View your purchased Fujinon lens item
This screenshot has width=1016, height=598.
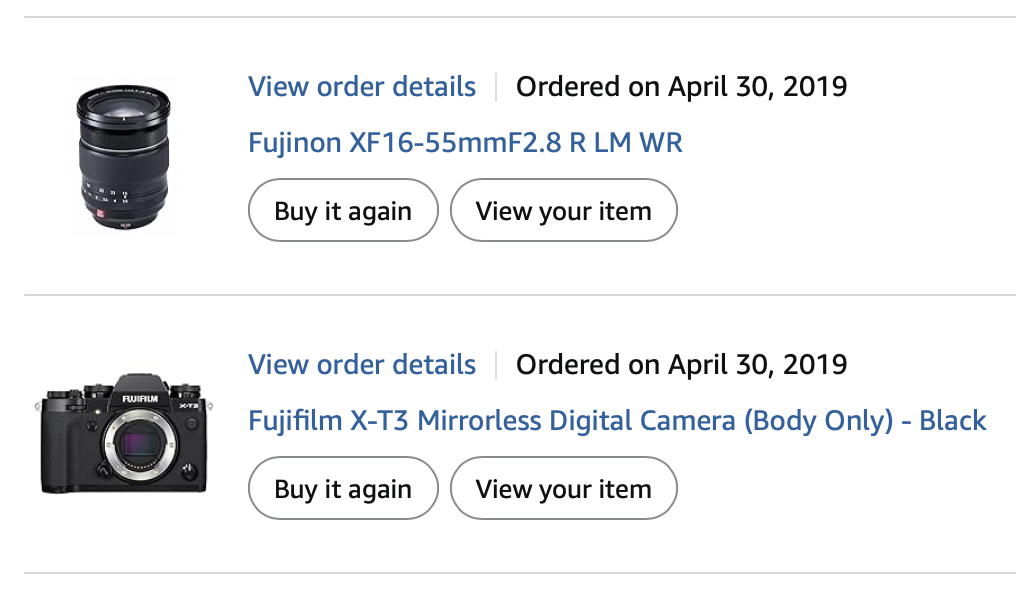point(563,211)
